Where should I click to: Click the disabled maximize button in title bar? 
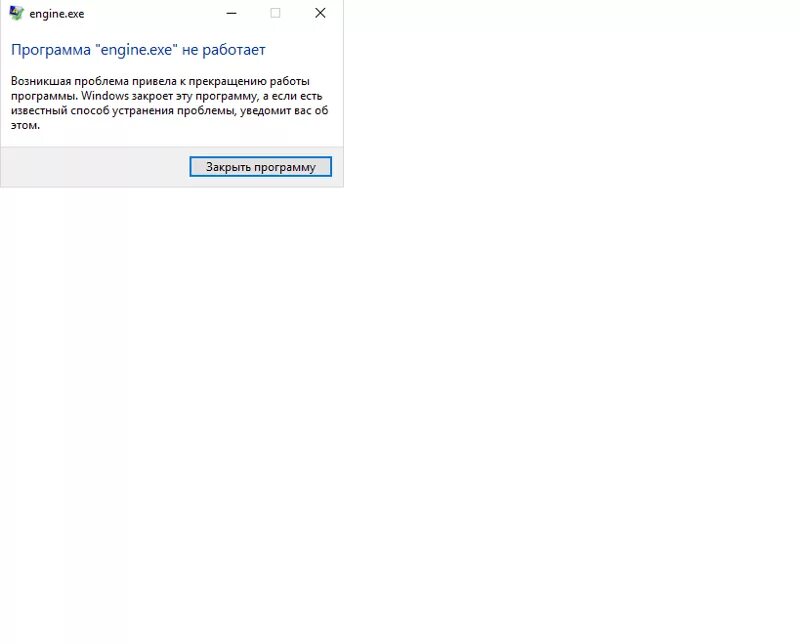coord(276,13)
